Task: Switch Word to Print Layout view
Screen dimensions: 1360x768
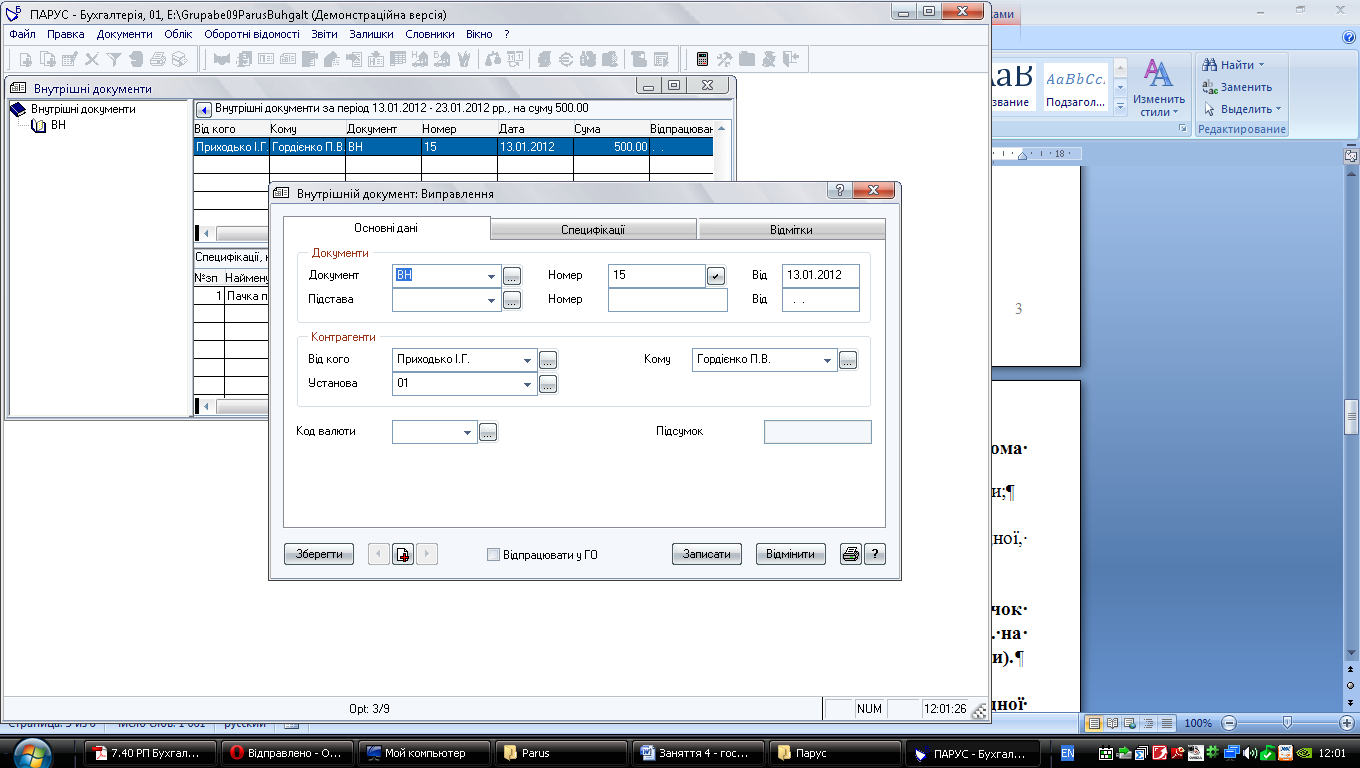Action: coord(1094,723)
